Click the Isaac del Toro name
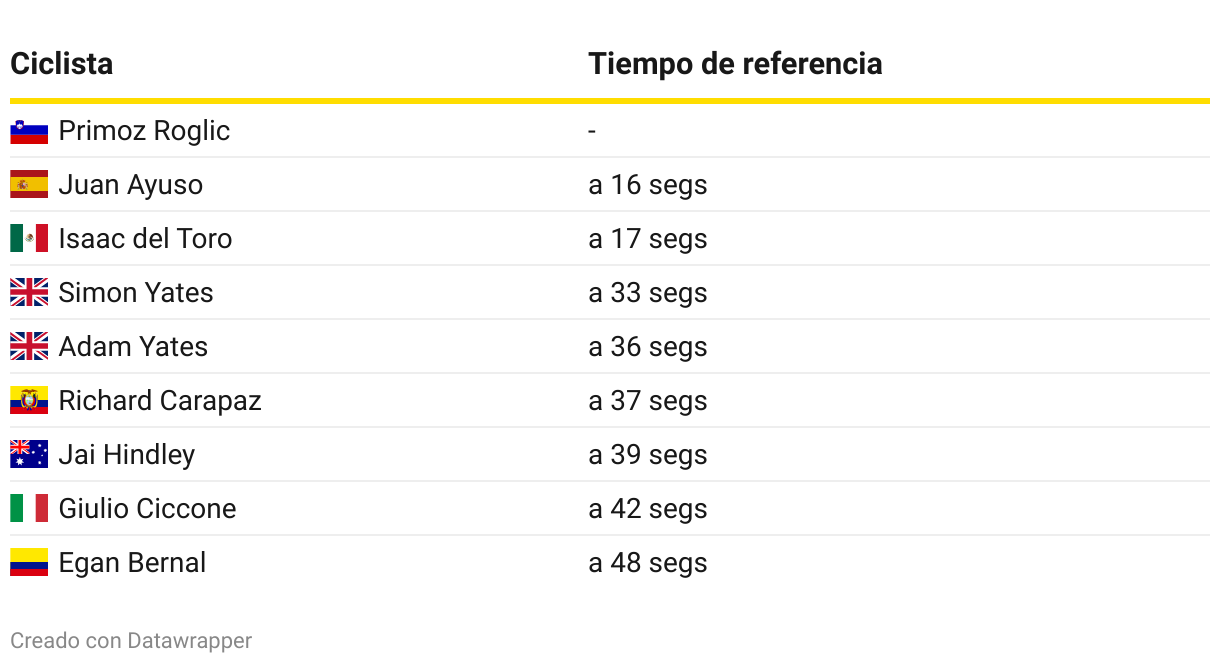The image size is (1220, 664). pos(145,239)
